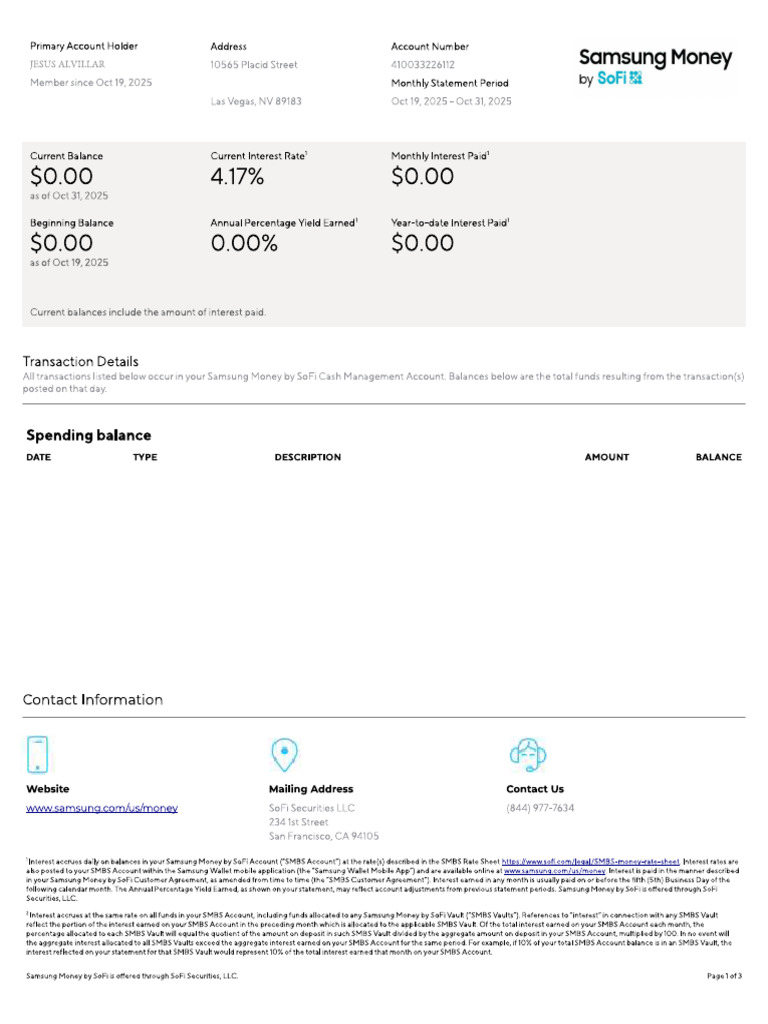Click the Contact Us phone number (844) 977-7634

pyautogui.click(x=540, y=808)
